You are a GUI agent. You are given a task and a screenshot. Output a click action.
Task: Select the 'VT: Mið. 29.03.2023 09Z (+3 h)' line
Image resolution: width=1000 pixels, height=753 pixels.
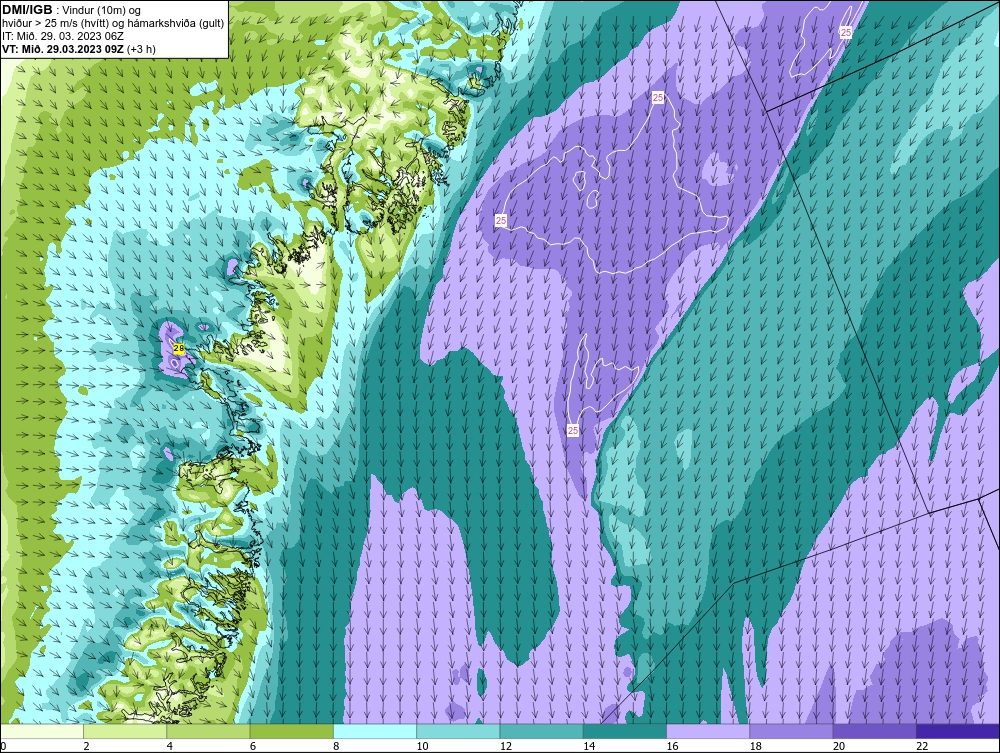point(78,48)
